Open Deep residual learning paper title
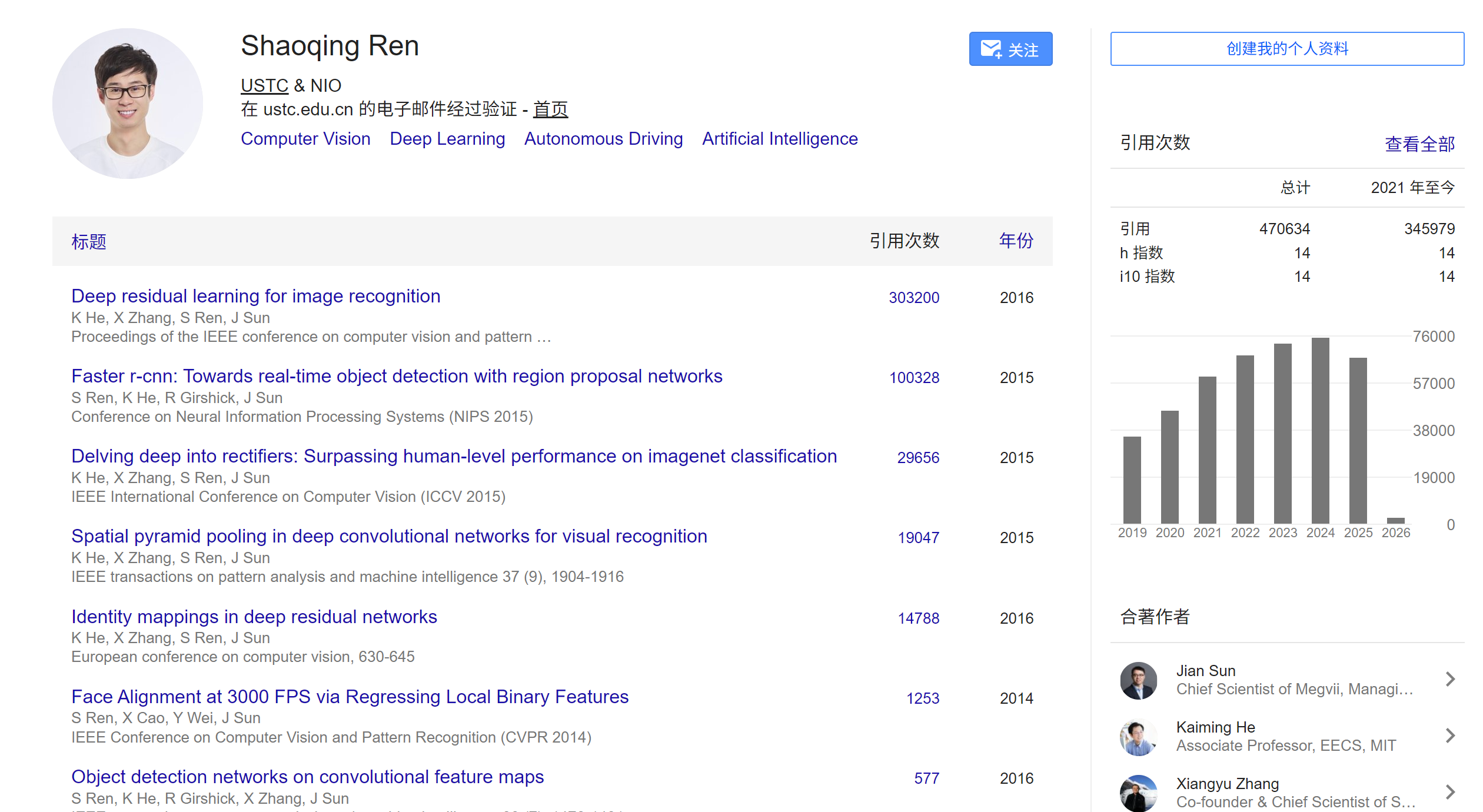Image resolution: width=1483 pixels, height=812 pixels. point(255,296)
